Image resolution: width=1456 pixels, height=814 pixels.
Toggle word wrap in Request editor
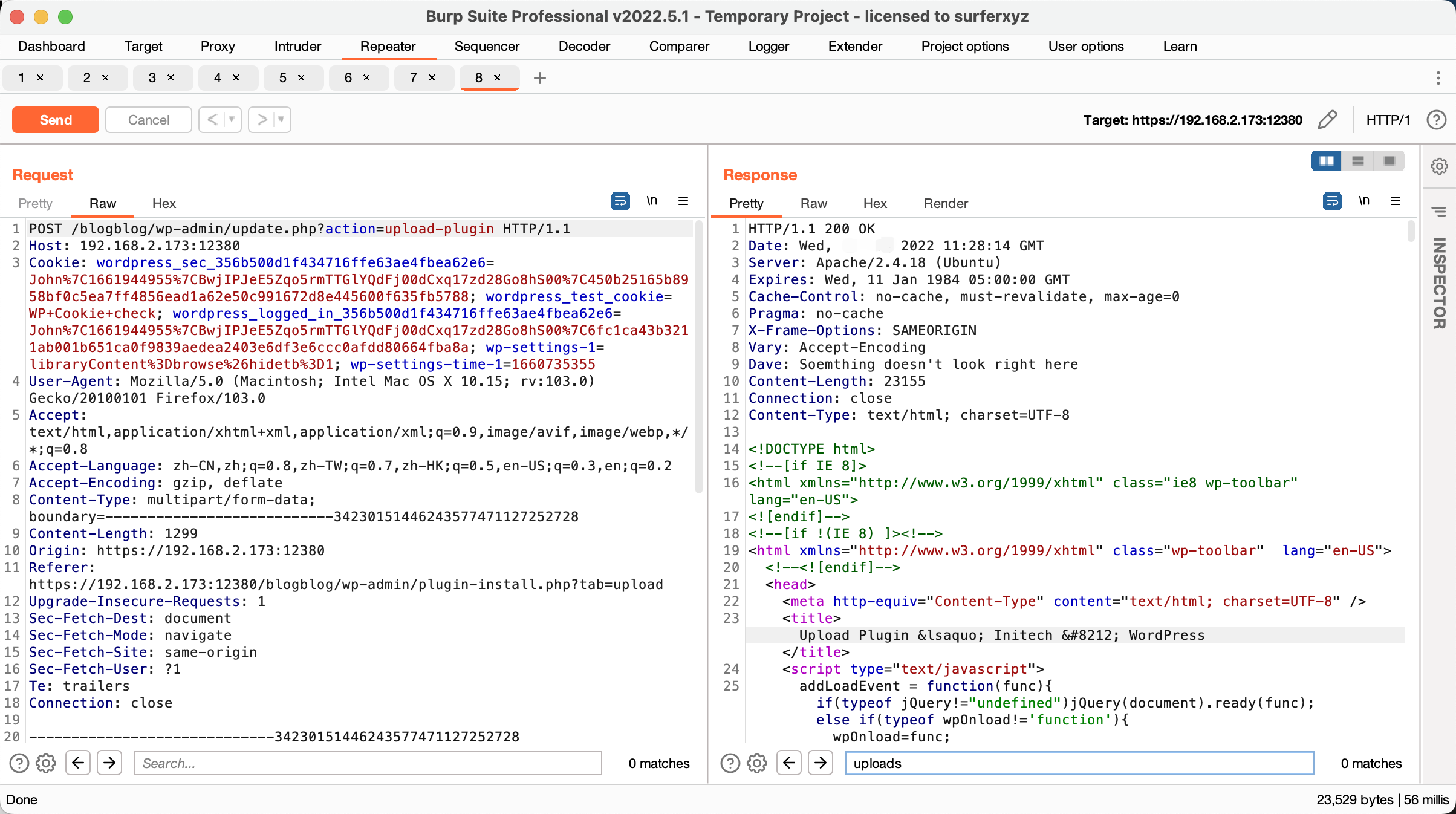tap(620, 201)
